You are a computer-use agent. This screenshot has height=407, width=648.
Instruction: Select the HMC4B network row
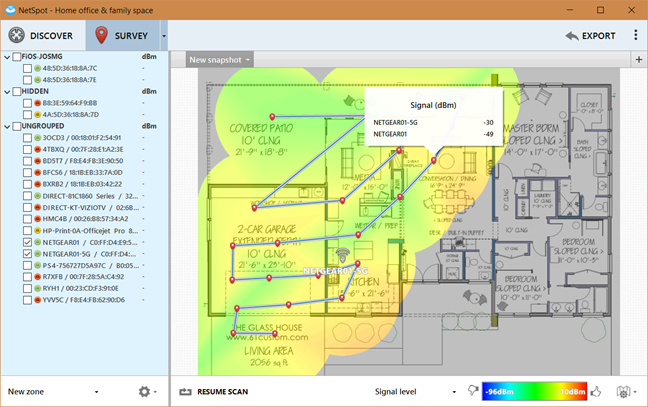click(x=84, y=219)
